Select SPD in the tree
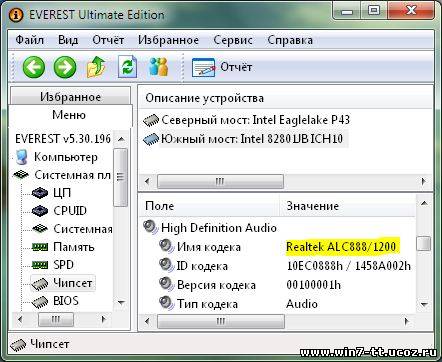Image resolution: width=442 pixels, height=362 pixels. 63,265
